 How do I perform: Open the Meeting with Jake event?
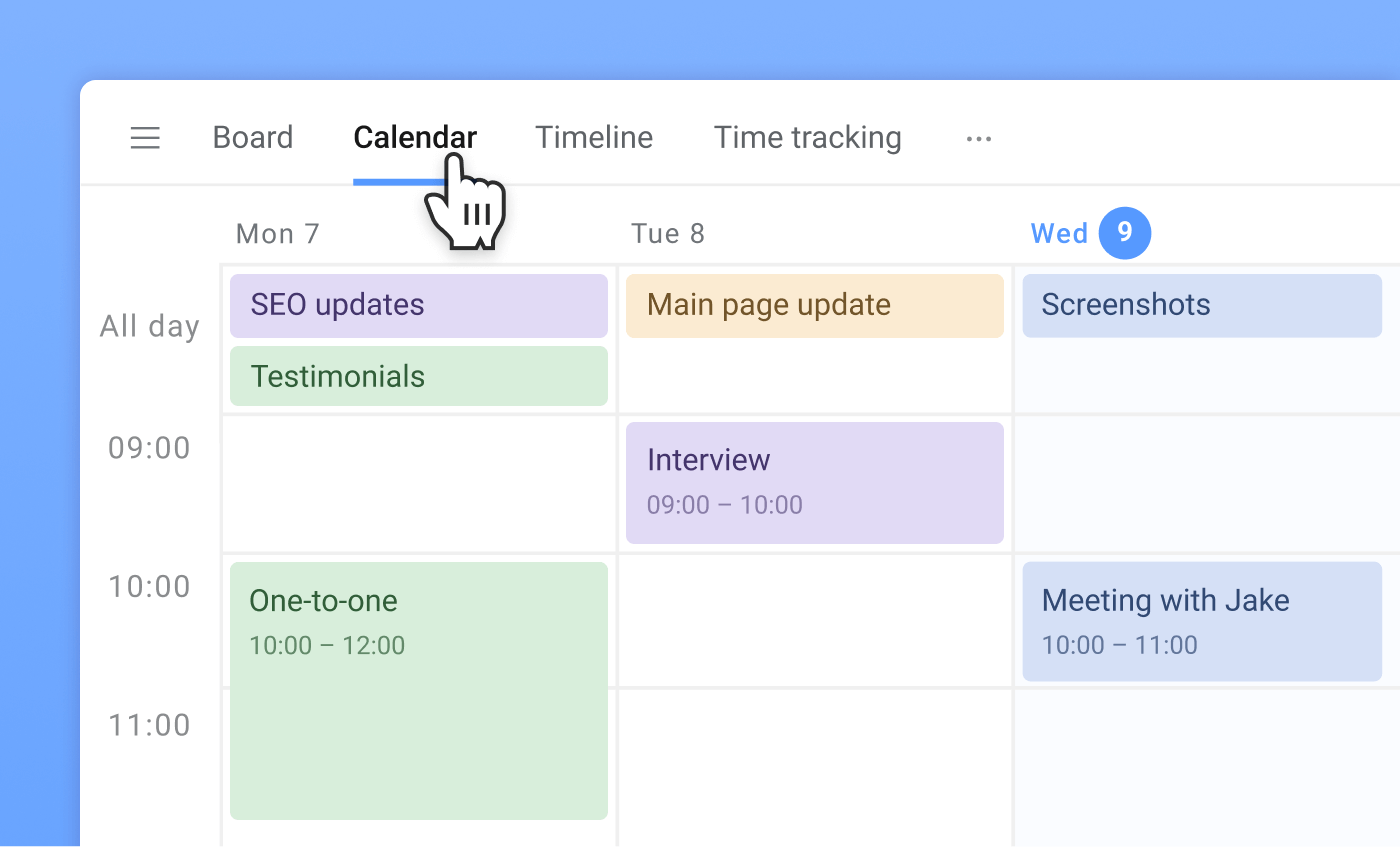(1201, 621)
